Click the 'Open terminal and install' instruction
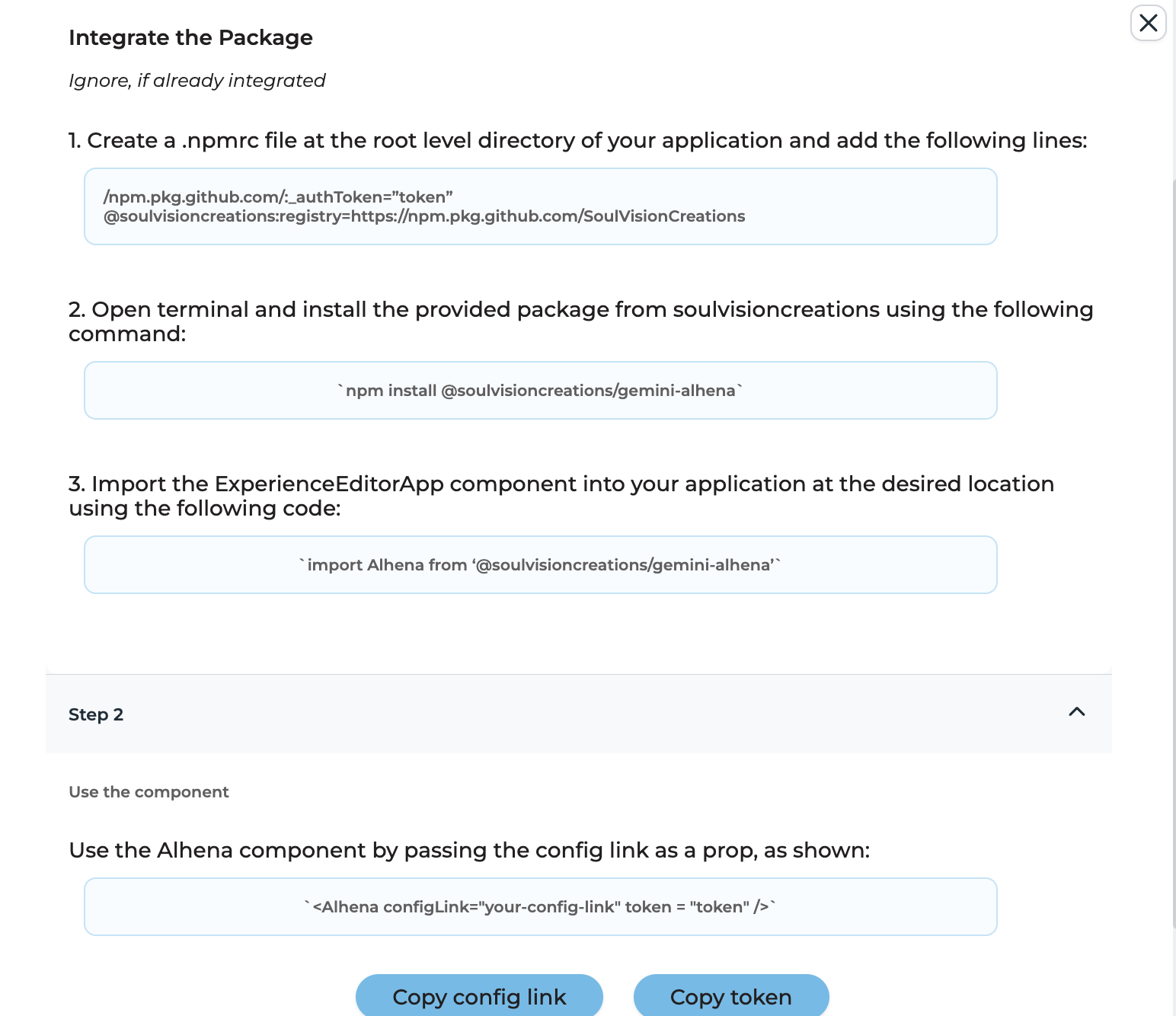The height and width of the screenshot is (1016, 1176). pos(580,321)
